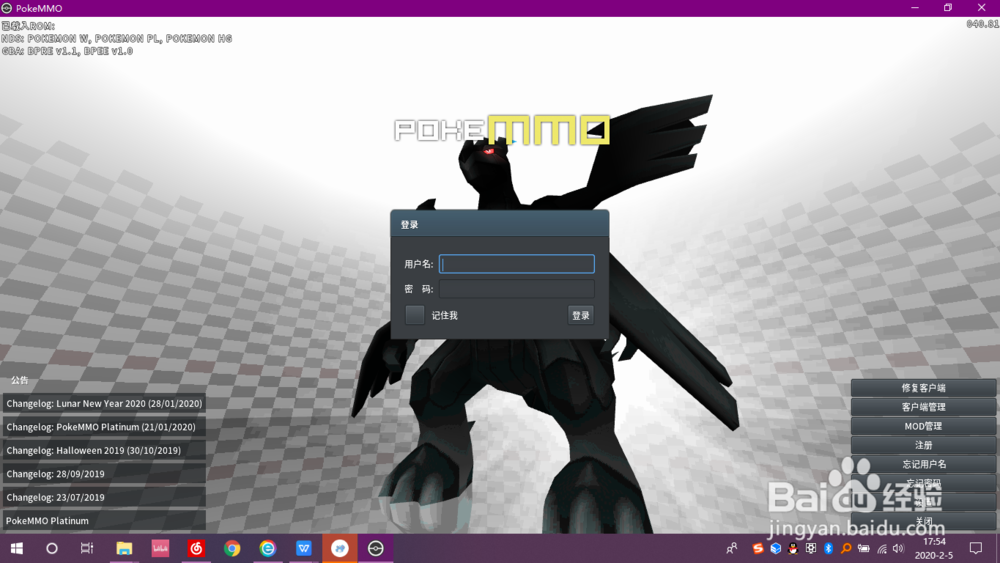
Task: Open Changelog: Halloween 2019 announcement
Action: pyautogui.click(x=104, y=450)
